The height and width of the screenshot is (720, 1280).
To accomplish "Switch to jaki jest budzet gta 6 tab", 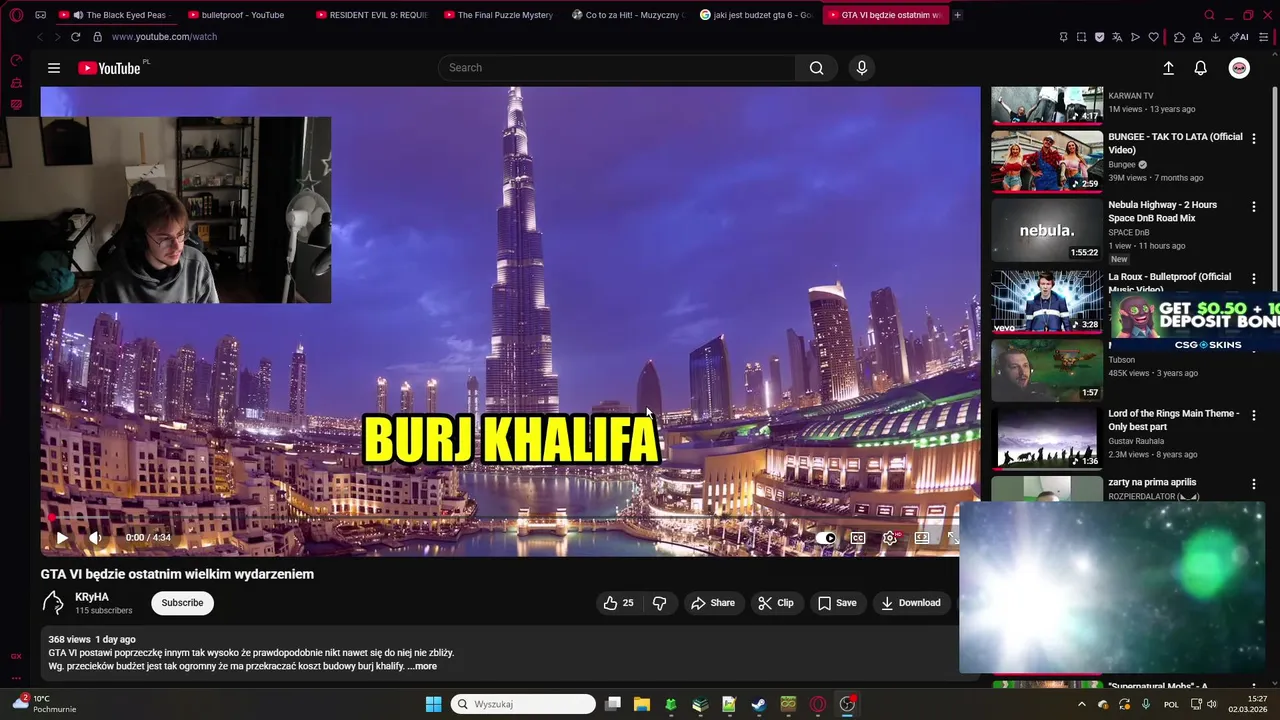I will [x=757, y=15].
